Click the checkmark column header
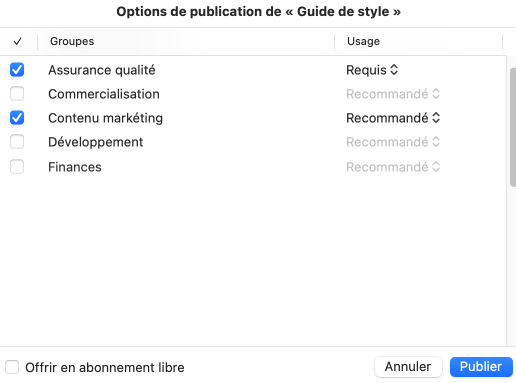Image resolution: width=516 pixels, height=383 pixels. point(18,41)
